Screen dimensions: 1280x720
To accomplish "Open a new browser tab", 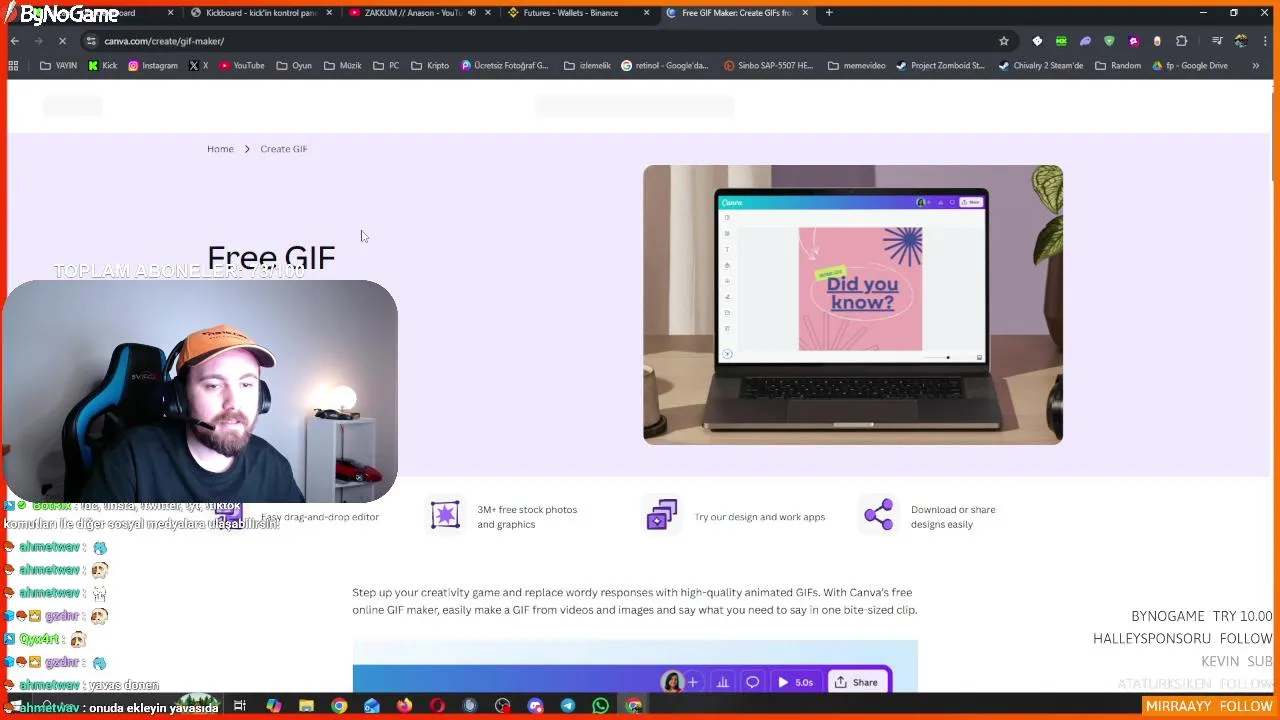I will tap(829, 13).
